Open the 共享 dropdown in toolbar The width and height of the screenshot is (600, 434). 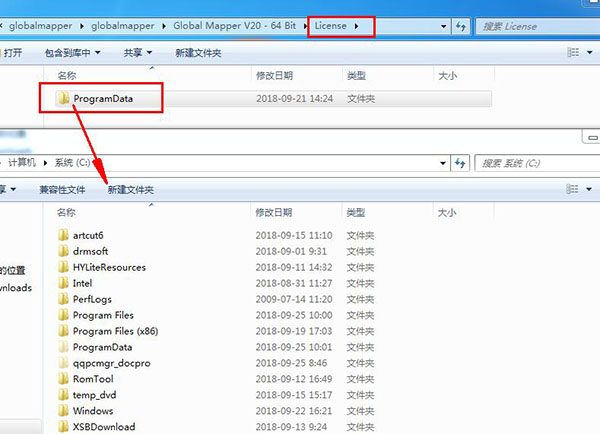137,53
